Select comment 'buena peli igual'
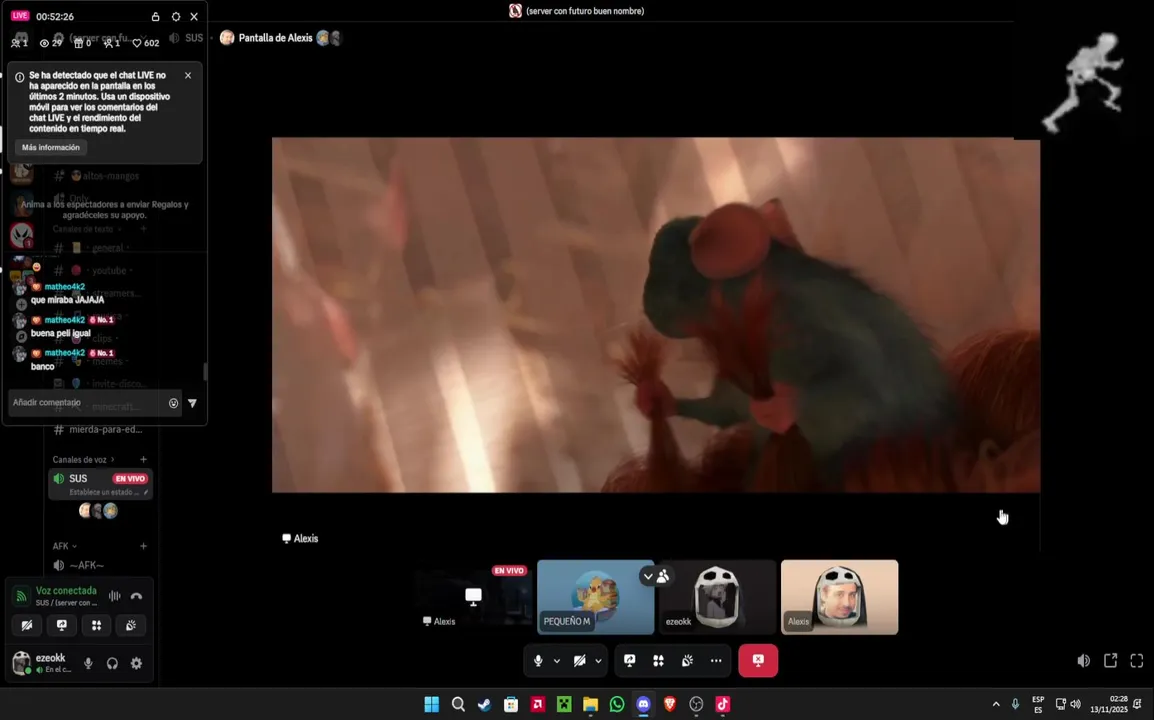This screenshot has height=720, width=1154. coord(60,333)
